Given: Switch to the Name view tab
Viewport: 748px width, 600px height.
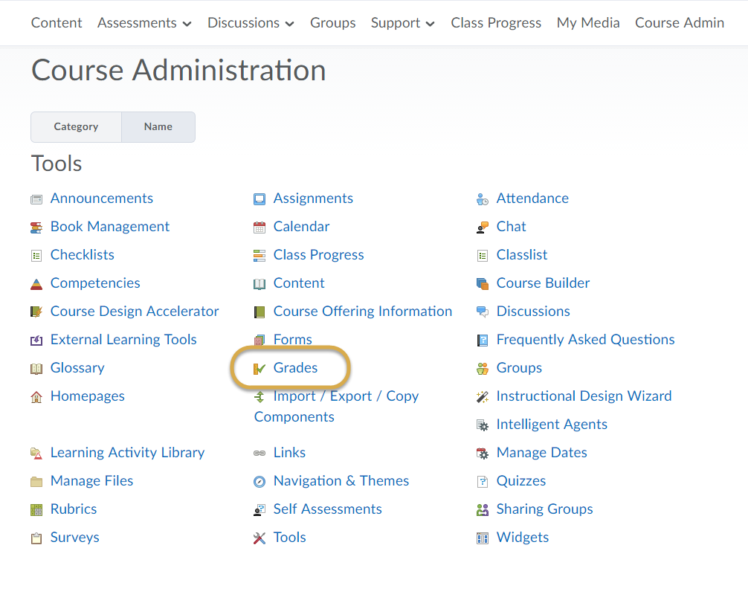Looking at the screenshot, I should coord(158,127).
